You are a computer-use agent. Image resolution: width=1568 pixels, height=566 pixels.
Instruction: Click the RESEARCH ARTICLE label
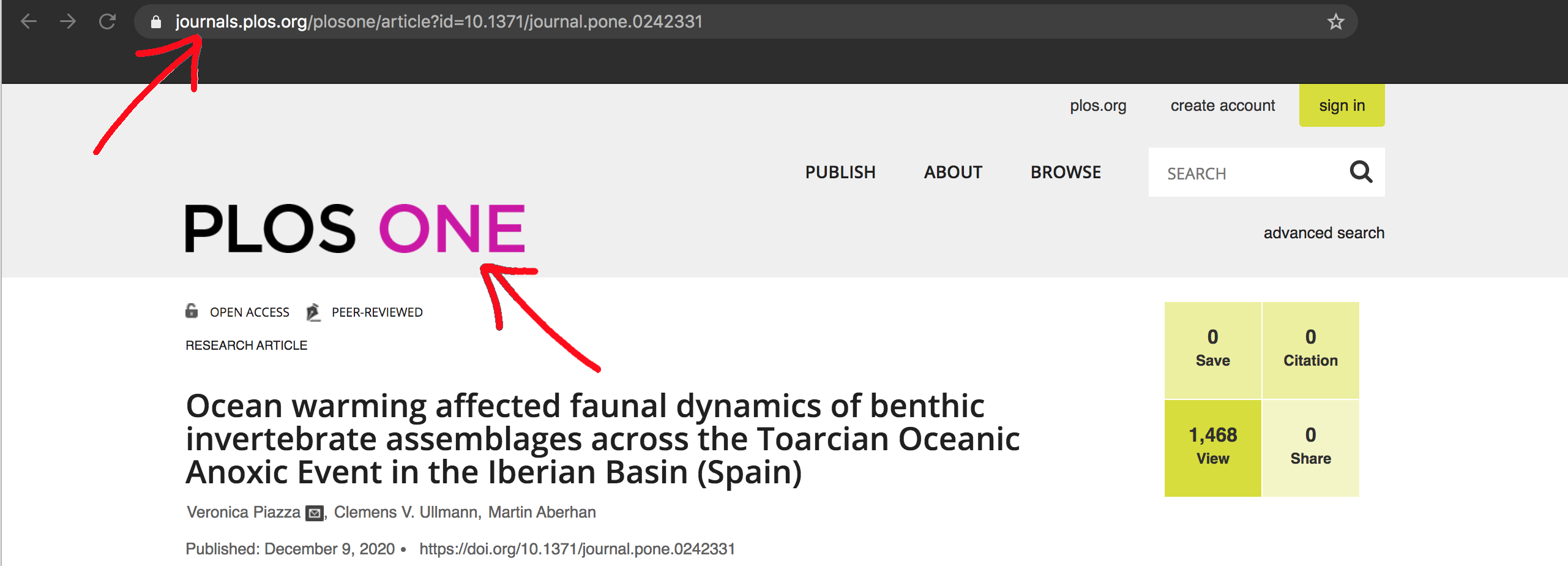pos(246,345)
